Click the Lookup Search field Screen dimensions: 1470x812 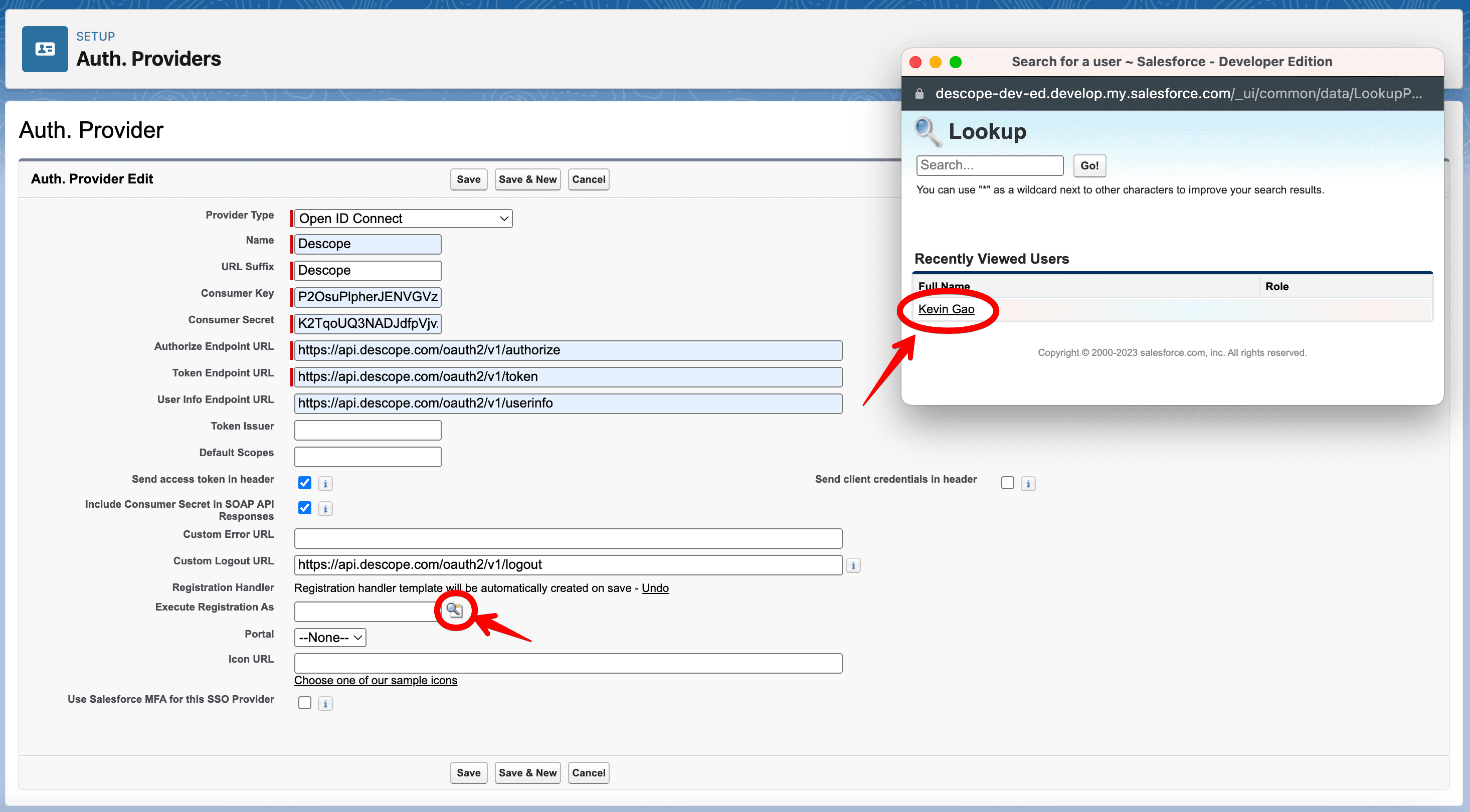(990, 165)
